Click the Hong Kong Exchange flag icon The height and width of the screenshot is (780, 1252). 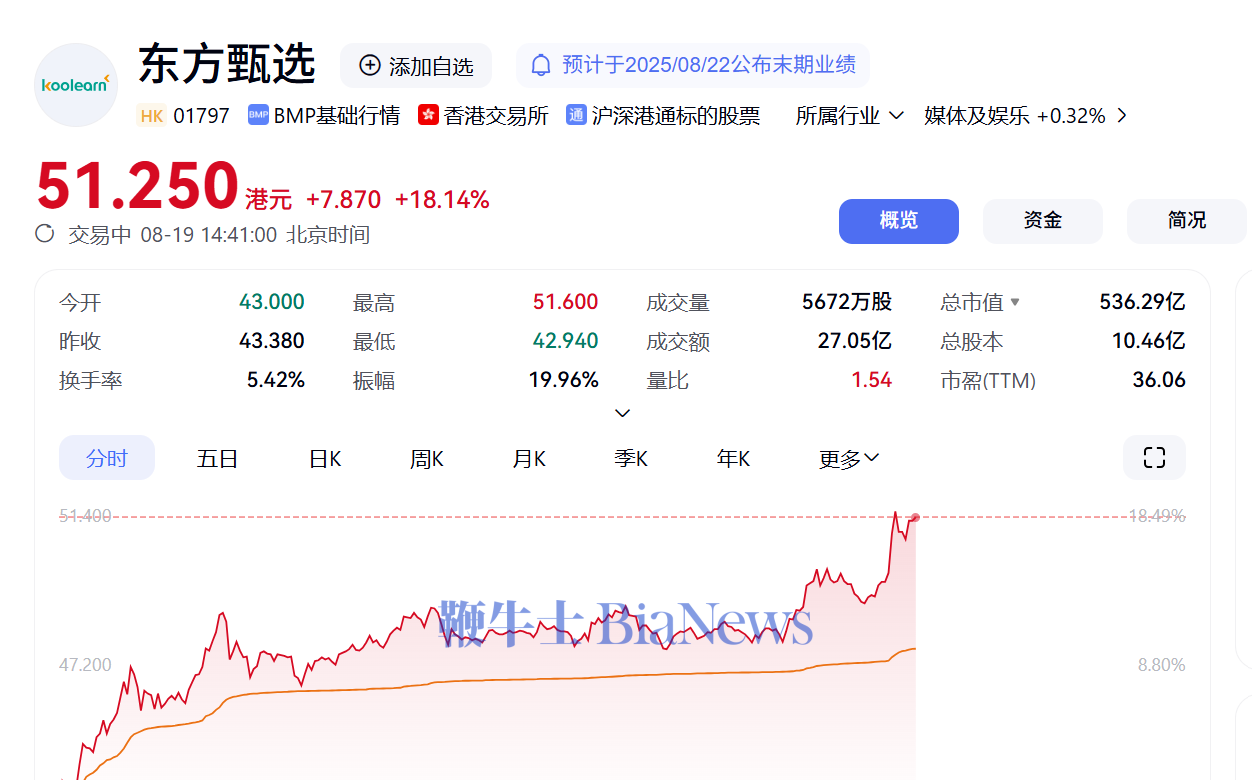pos(429,116)
